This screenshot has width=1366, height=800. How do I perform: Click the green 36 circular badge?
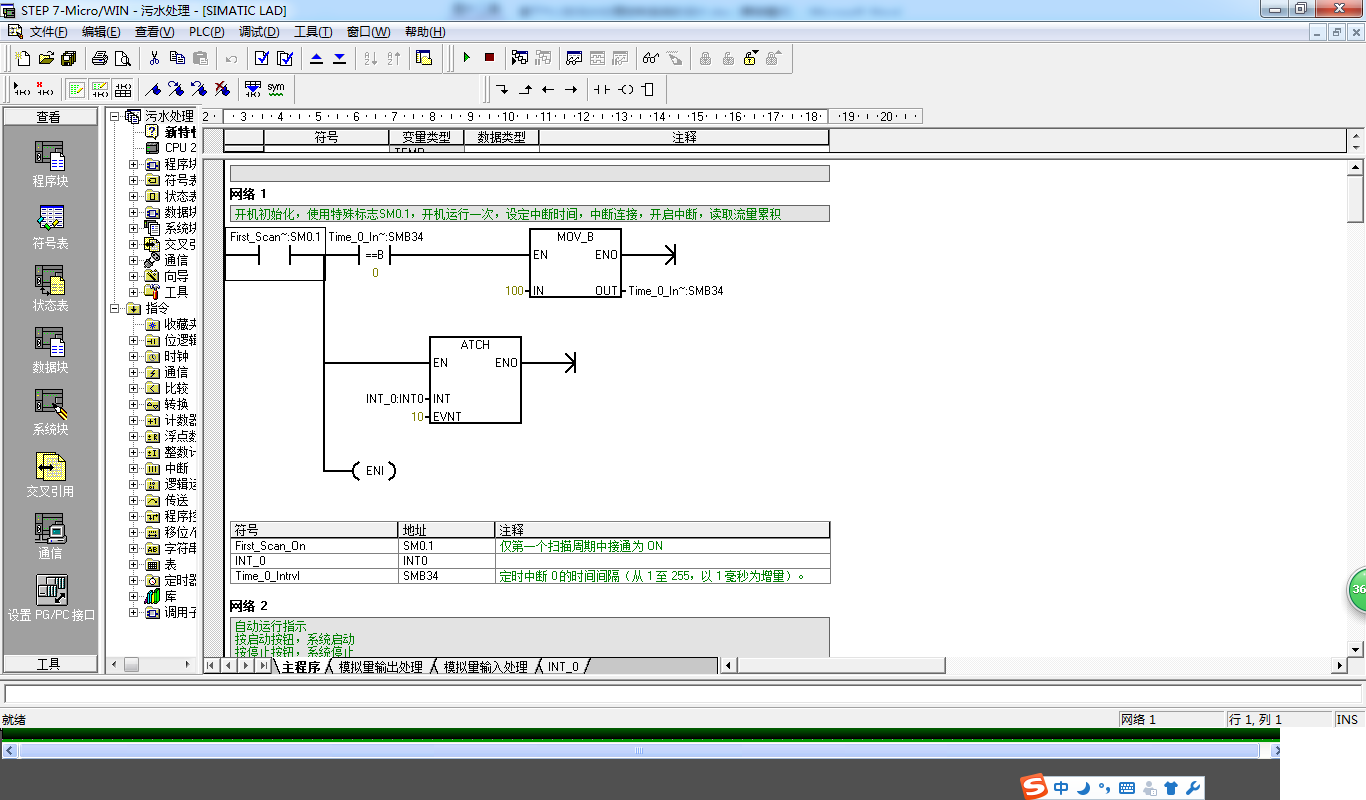(1356, 590)
